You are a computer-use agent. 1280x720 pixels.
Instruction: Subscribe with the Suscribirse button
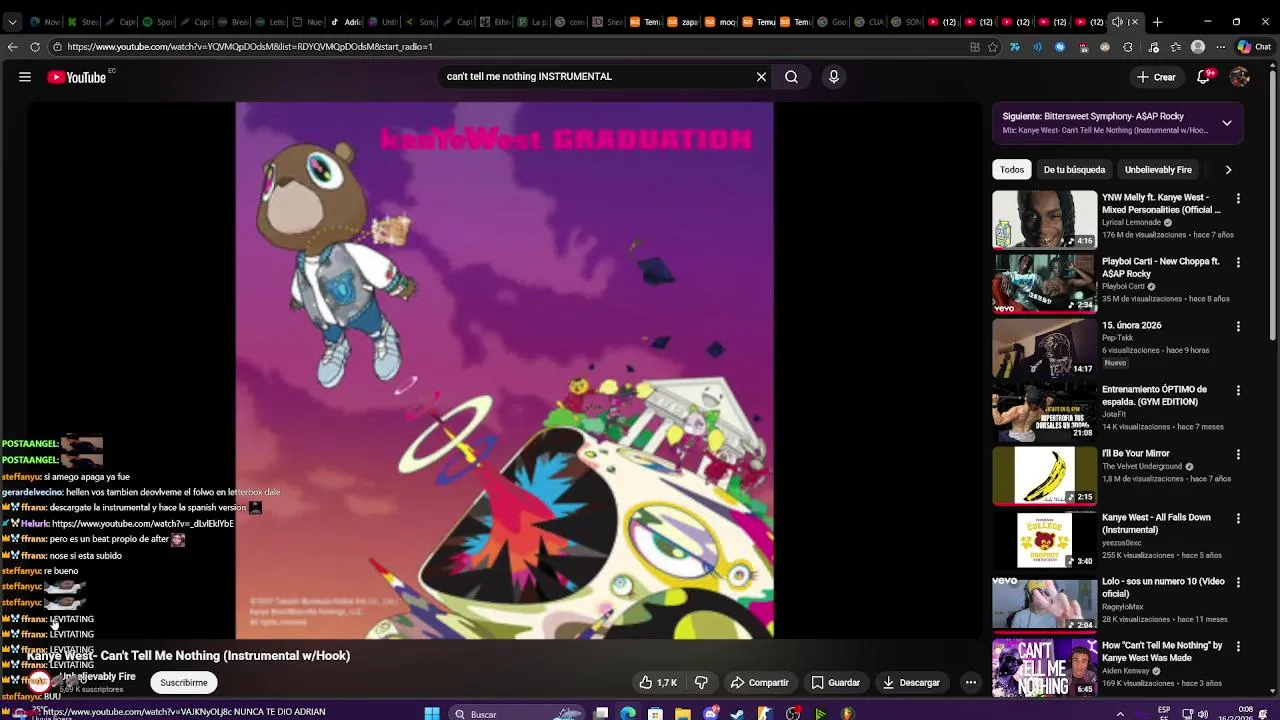pos(184,683)
